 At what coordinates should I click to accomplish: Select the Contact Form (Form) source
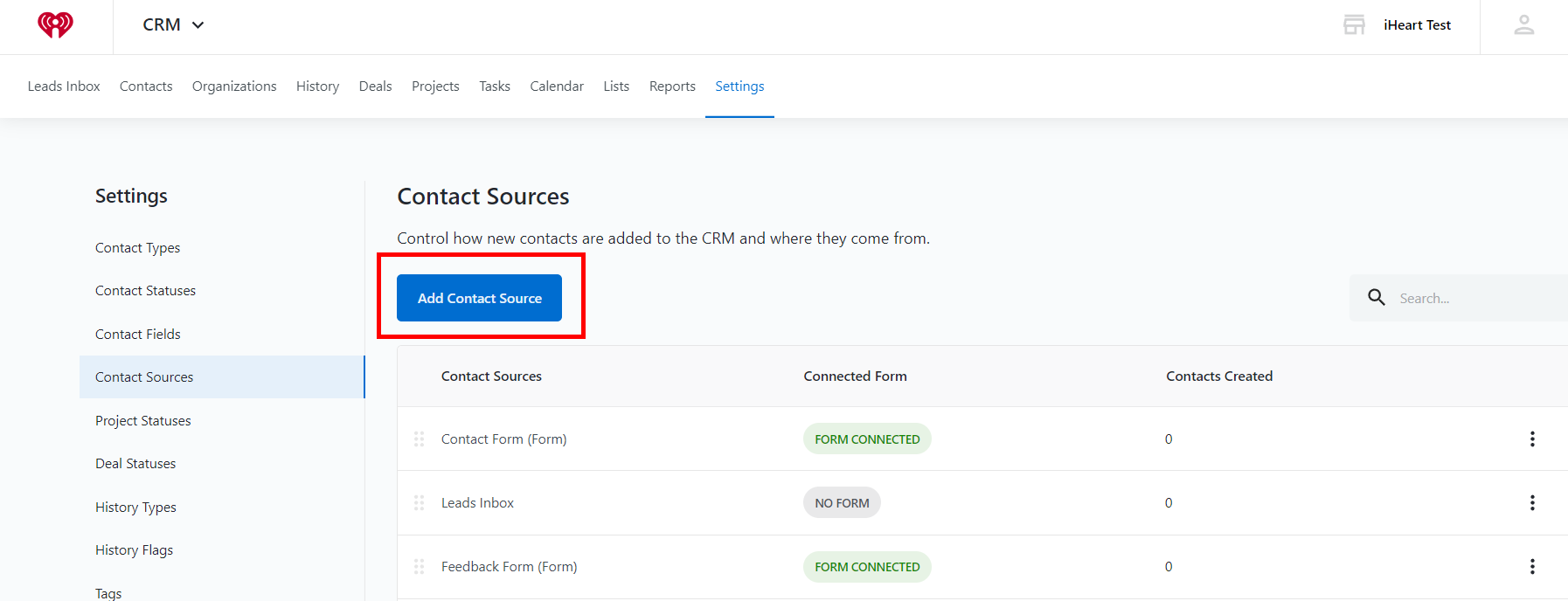click(x=503, y=439)
